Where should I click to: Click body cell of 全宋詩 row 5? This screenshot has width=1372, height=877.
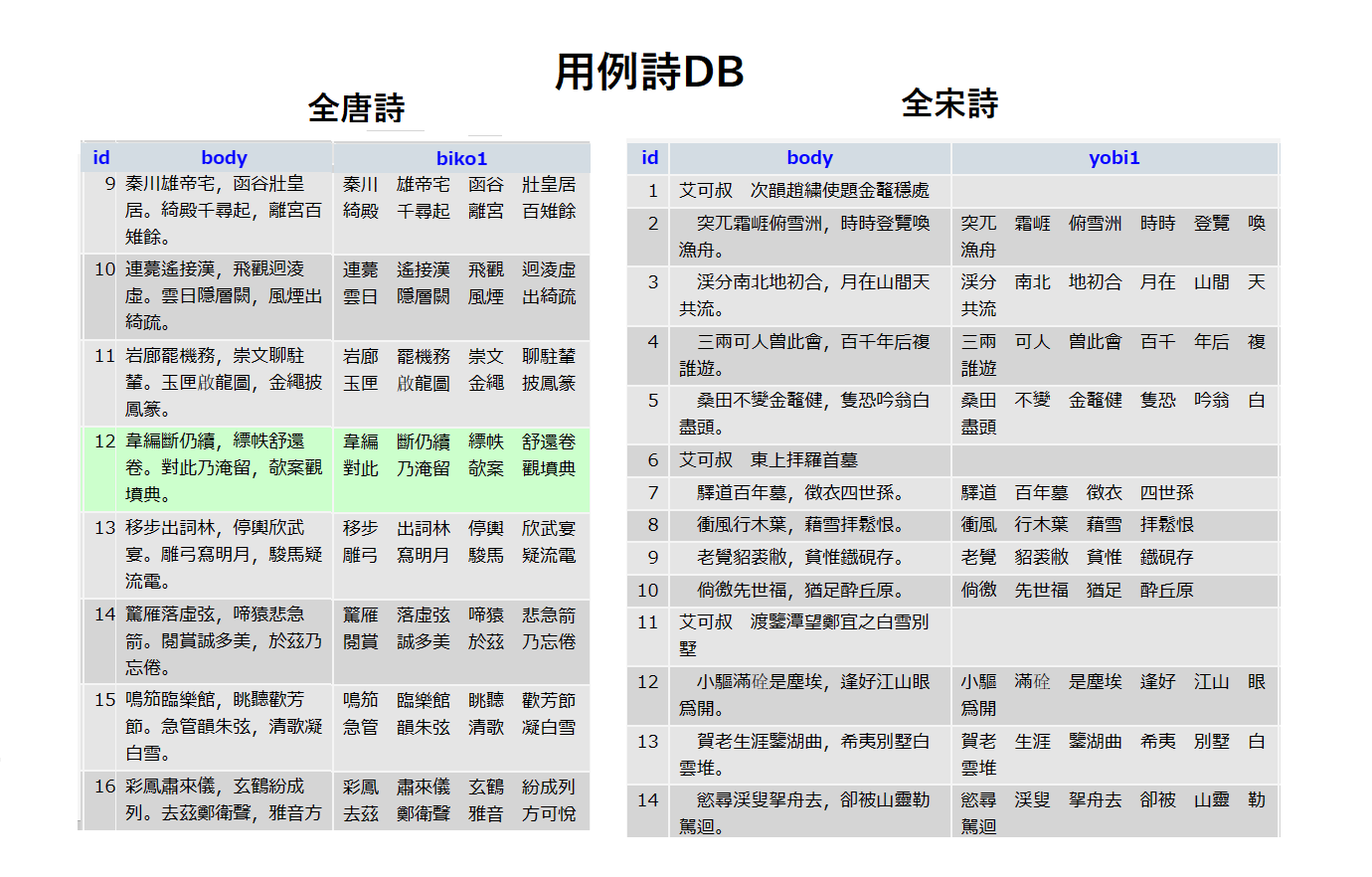810,414
